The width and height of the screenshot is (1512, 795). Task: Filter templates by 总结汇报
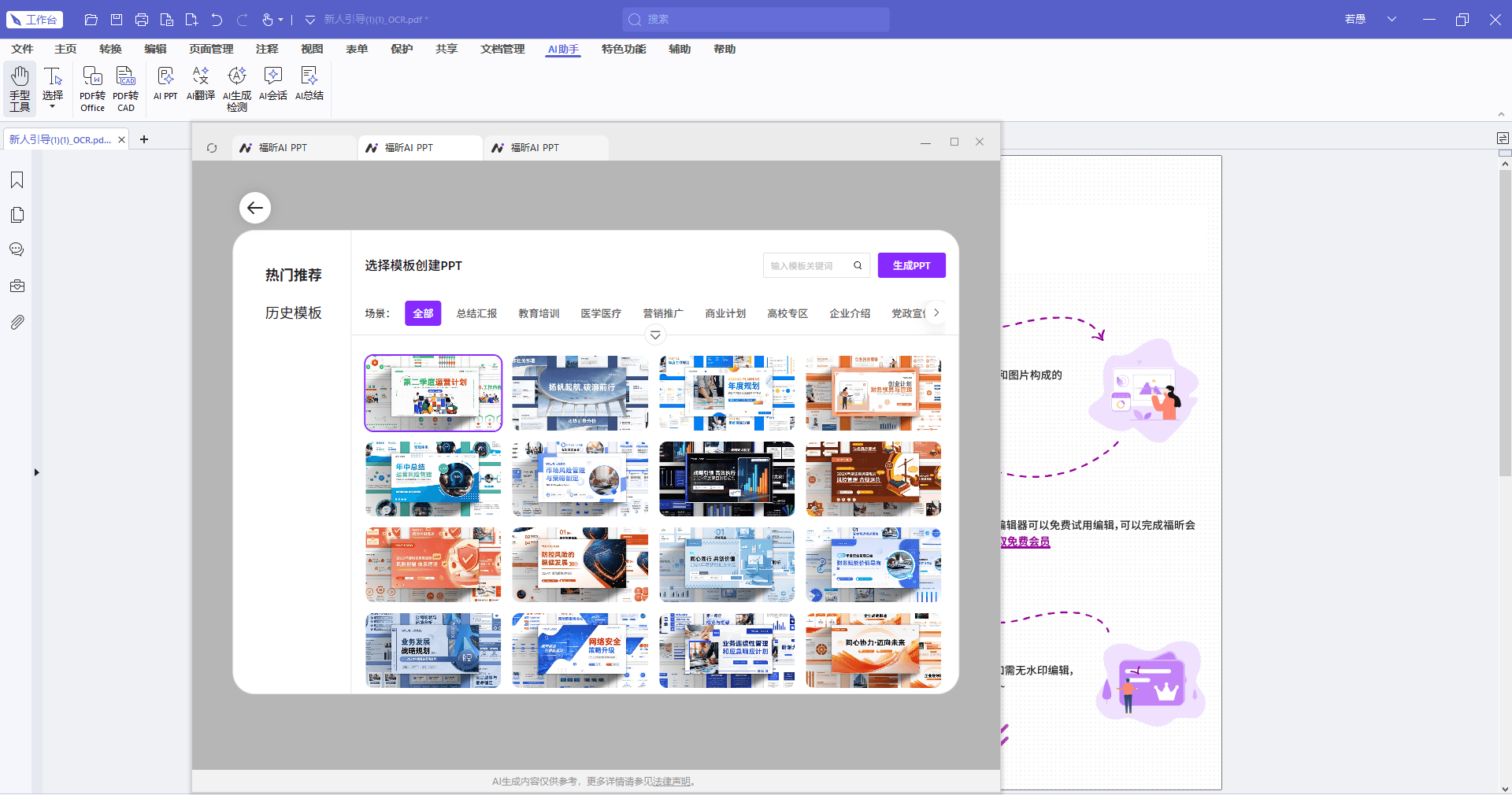pos(476,313)
